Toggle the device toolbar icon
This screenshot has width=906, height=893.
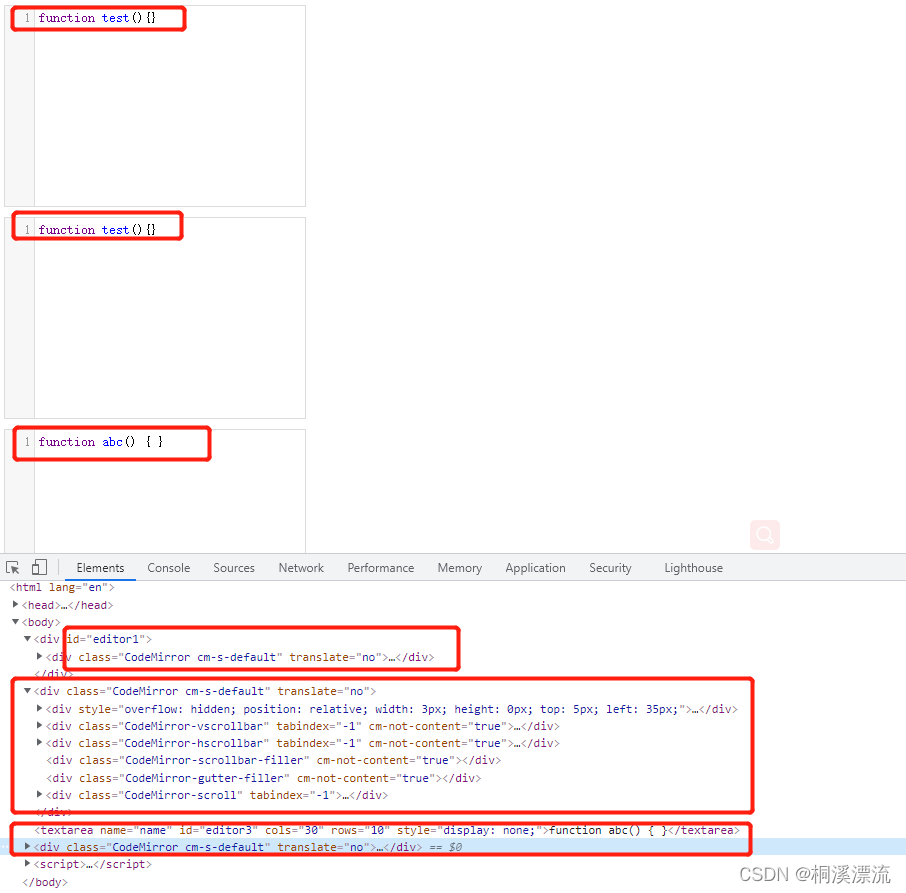tap(39, 567)
